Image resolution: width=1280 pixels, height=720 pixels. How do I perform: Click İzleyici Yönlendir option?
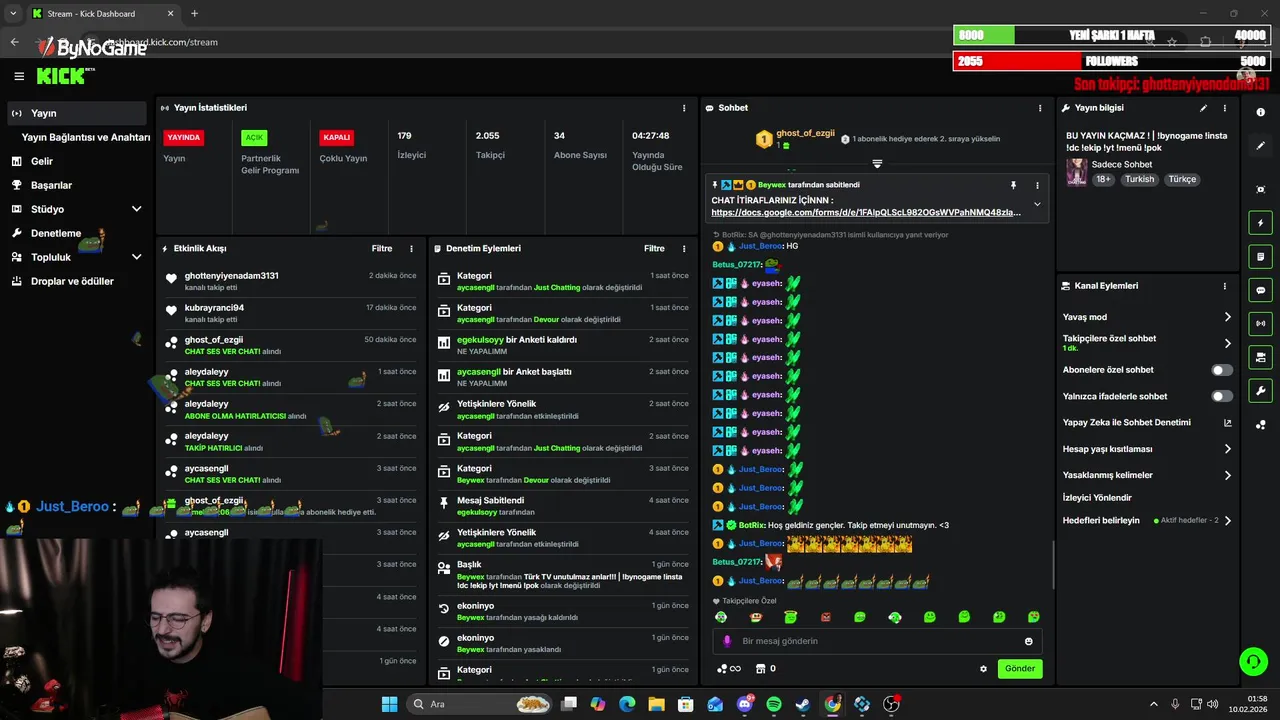point(1097,497)
